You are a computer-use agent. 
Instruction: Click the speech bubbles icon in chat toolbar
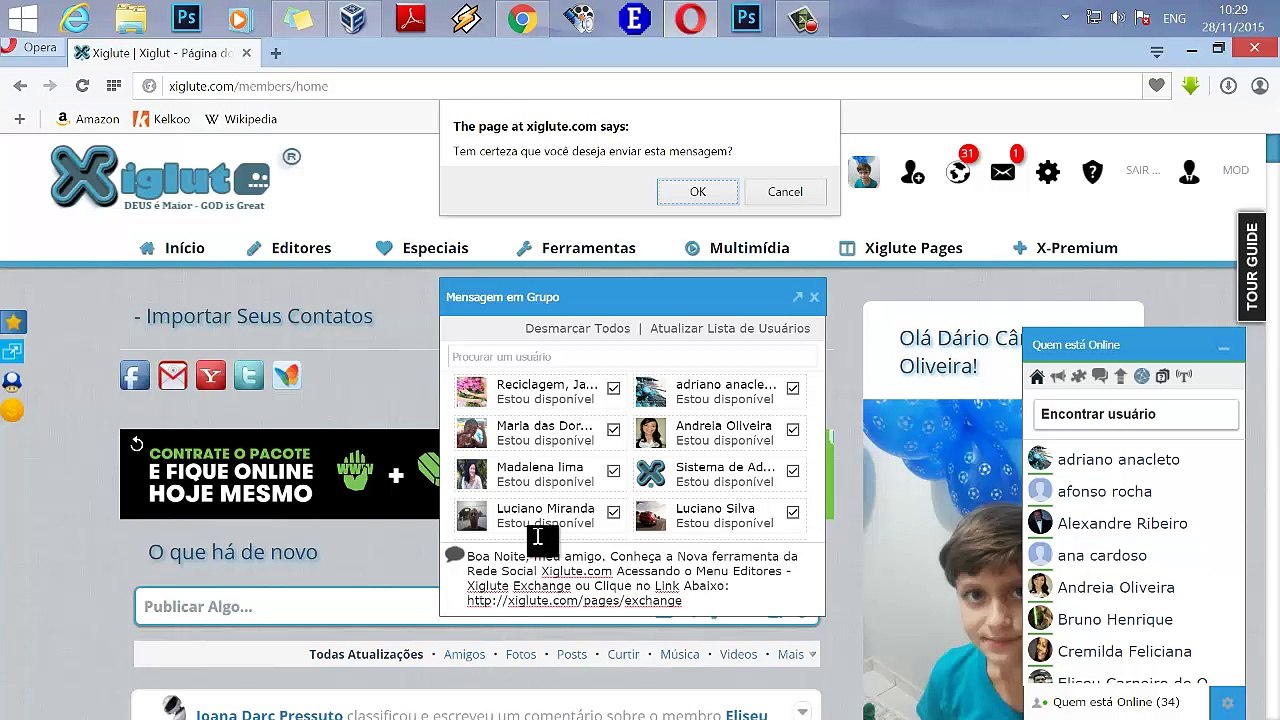pos(1099,376)
